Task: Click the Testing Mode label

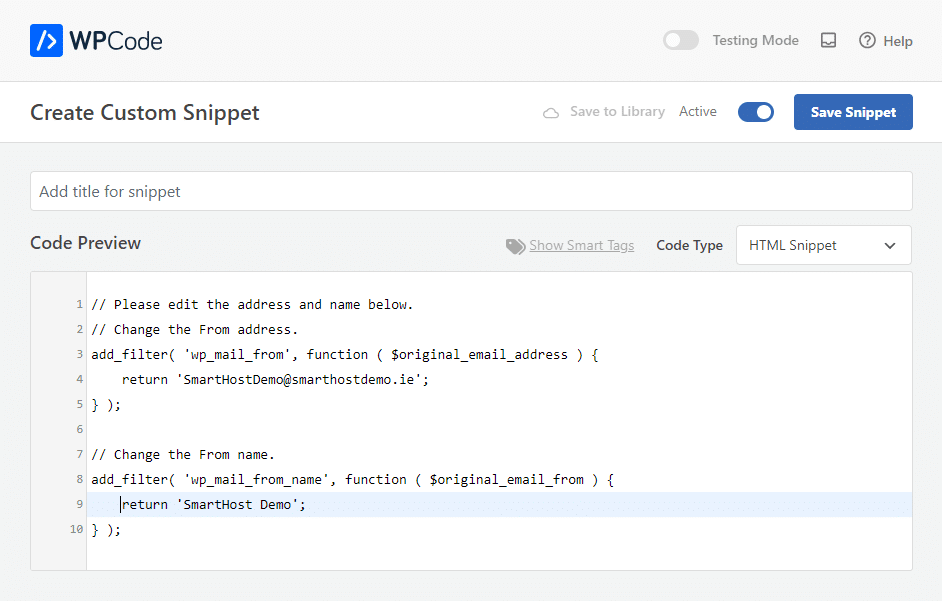Action: [x=755, y=40]
